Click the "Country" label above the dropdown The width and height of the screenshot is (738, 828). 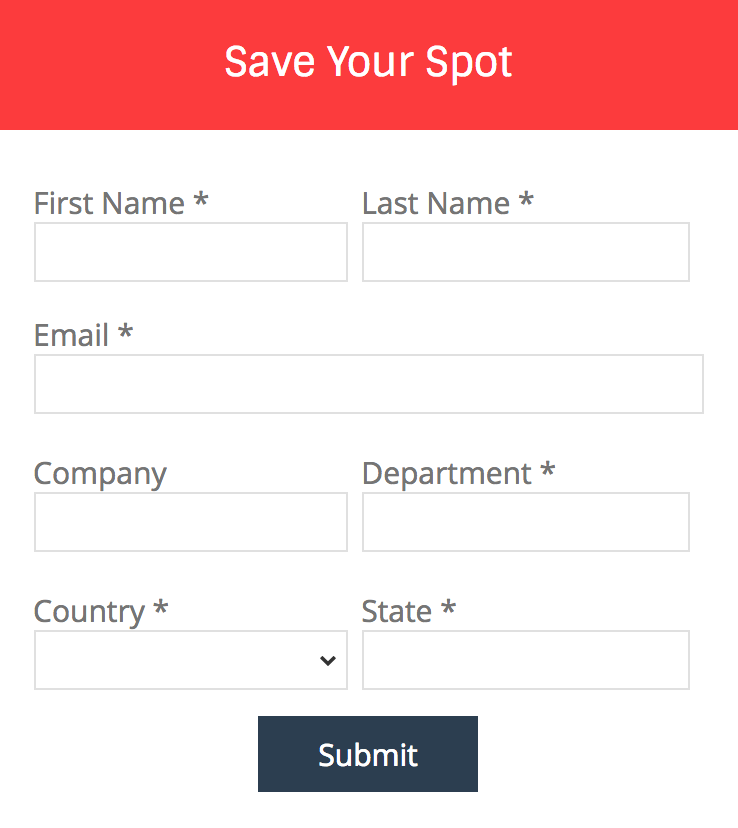click(89, 612)
